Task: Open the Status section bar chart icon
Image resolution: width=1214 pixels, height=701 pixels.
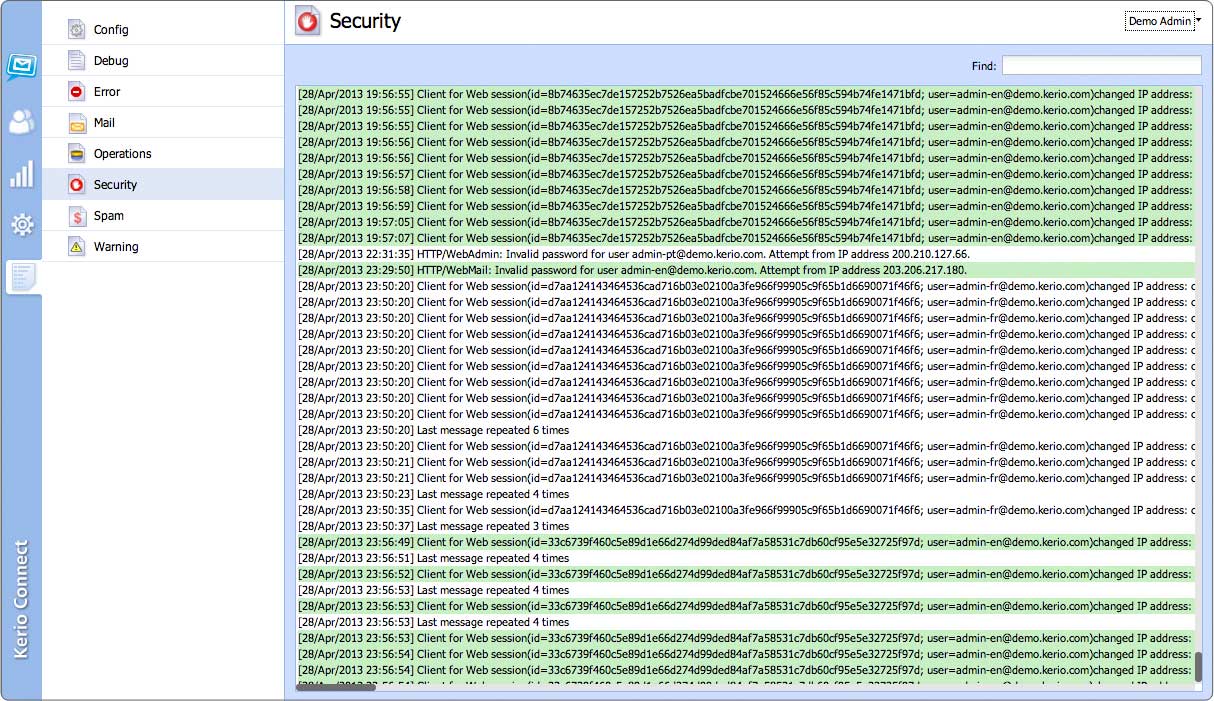Action: point(21,174)
